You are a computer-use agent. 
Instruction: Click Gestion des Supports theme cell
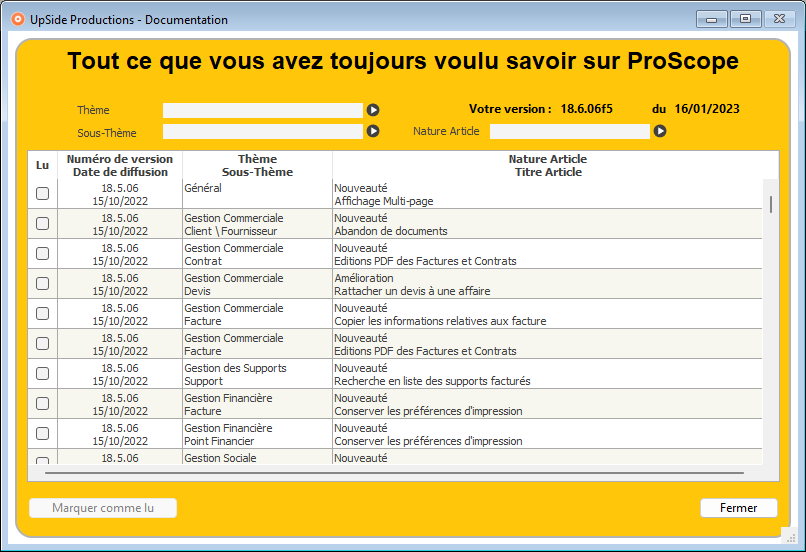coord(235,368)
